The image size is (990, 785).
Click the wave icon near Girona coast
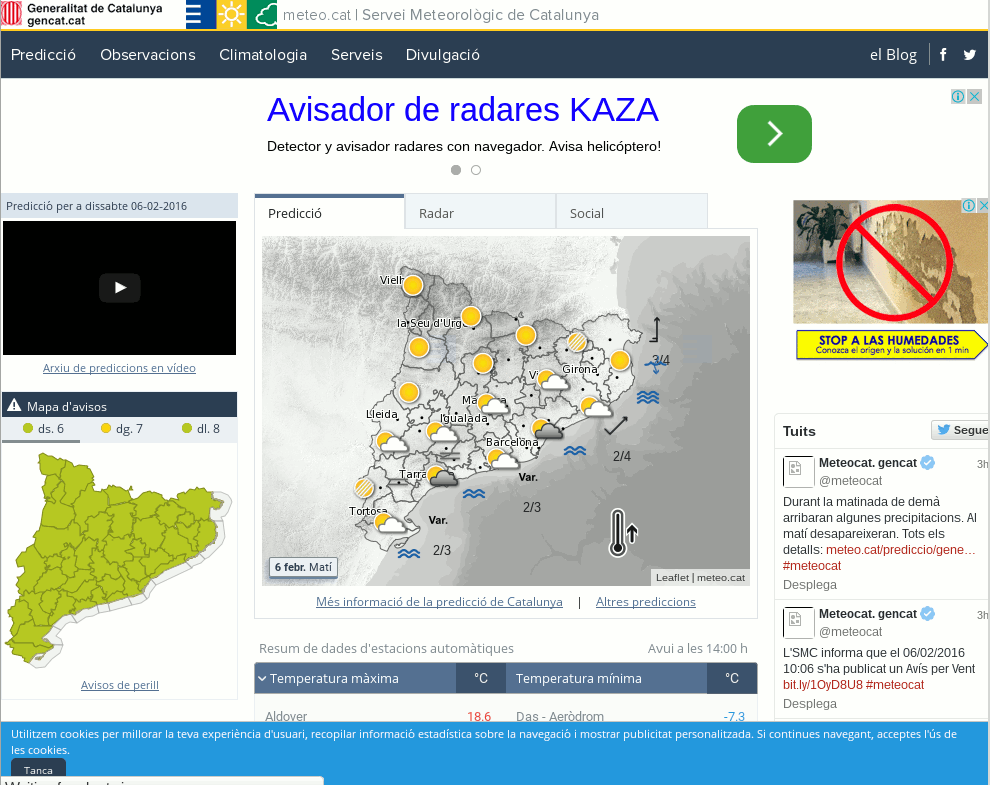(648, 397)
